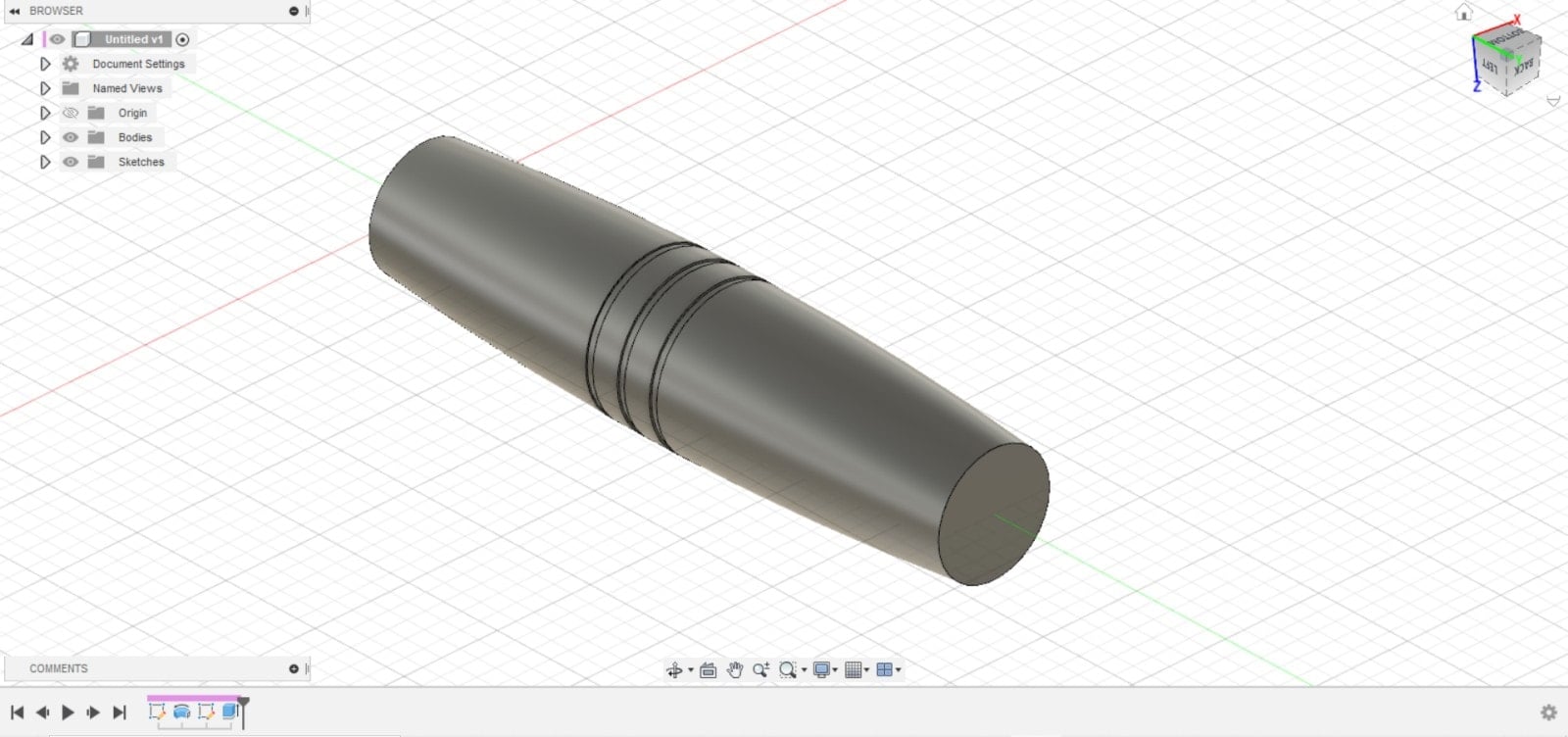Open the Display Settings dropdown arrow
1568x737 pixels.
pyautogui.click(x=835, y=670)
